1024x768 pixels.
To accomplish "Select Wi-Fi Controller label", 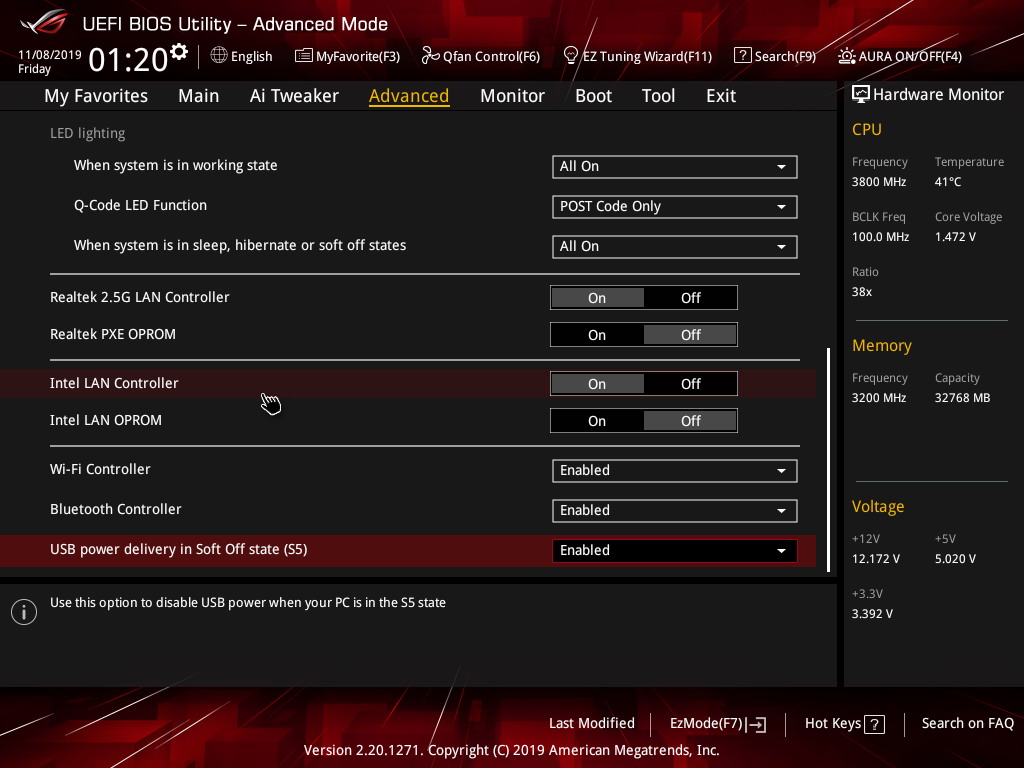I will [x=100, y=470].
